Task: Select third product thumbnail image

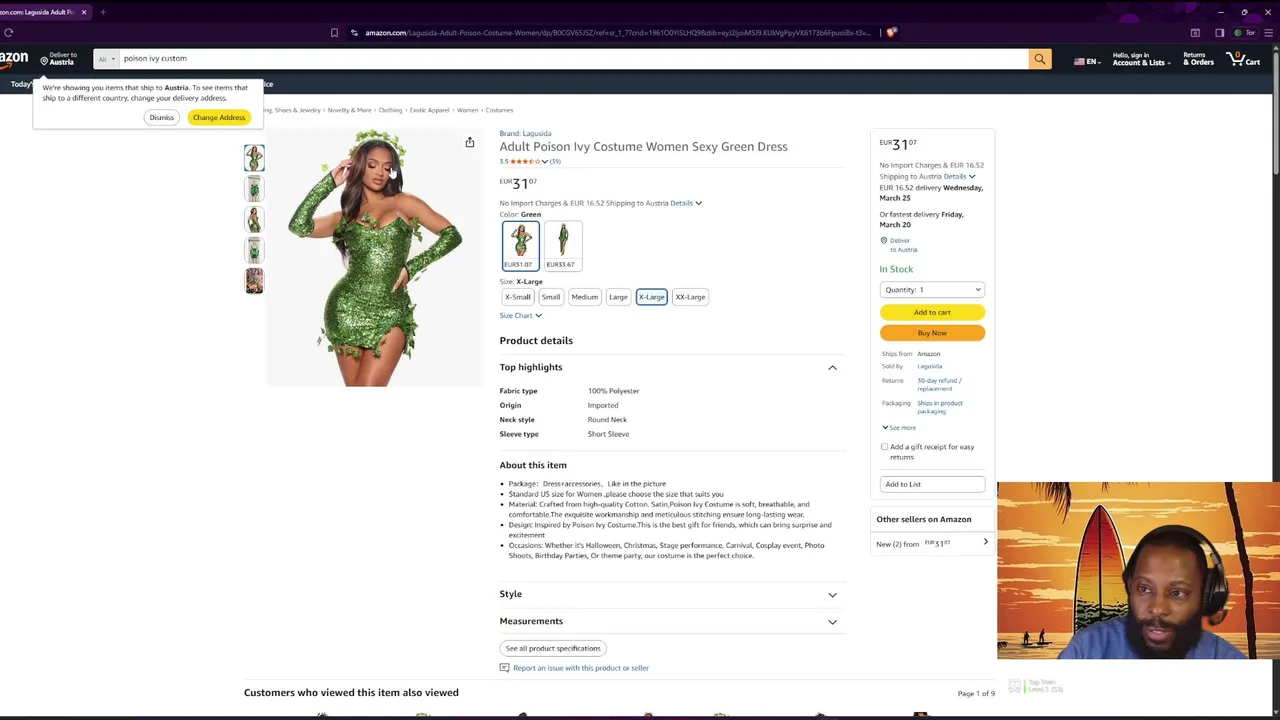Action: coord(254,219)
